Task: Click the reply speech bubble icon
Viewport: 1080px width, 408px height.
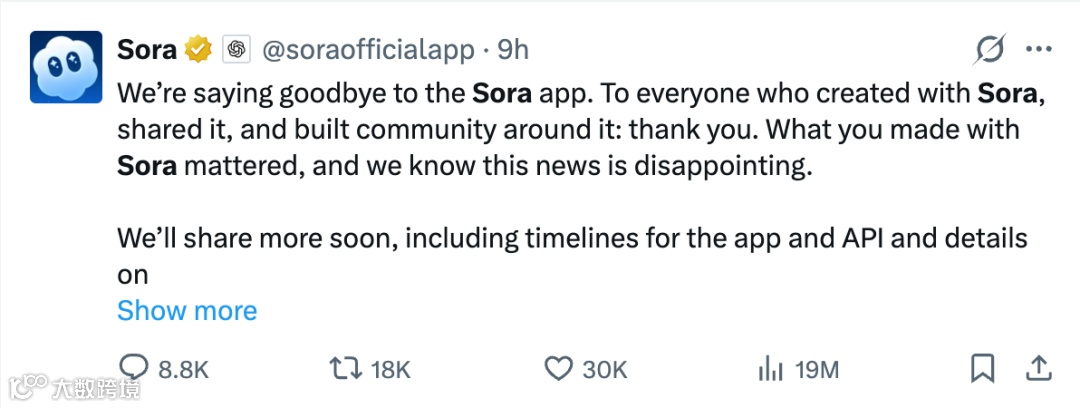Action: pyautogui.click(x=133, y=369)
